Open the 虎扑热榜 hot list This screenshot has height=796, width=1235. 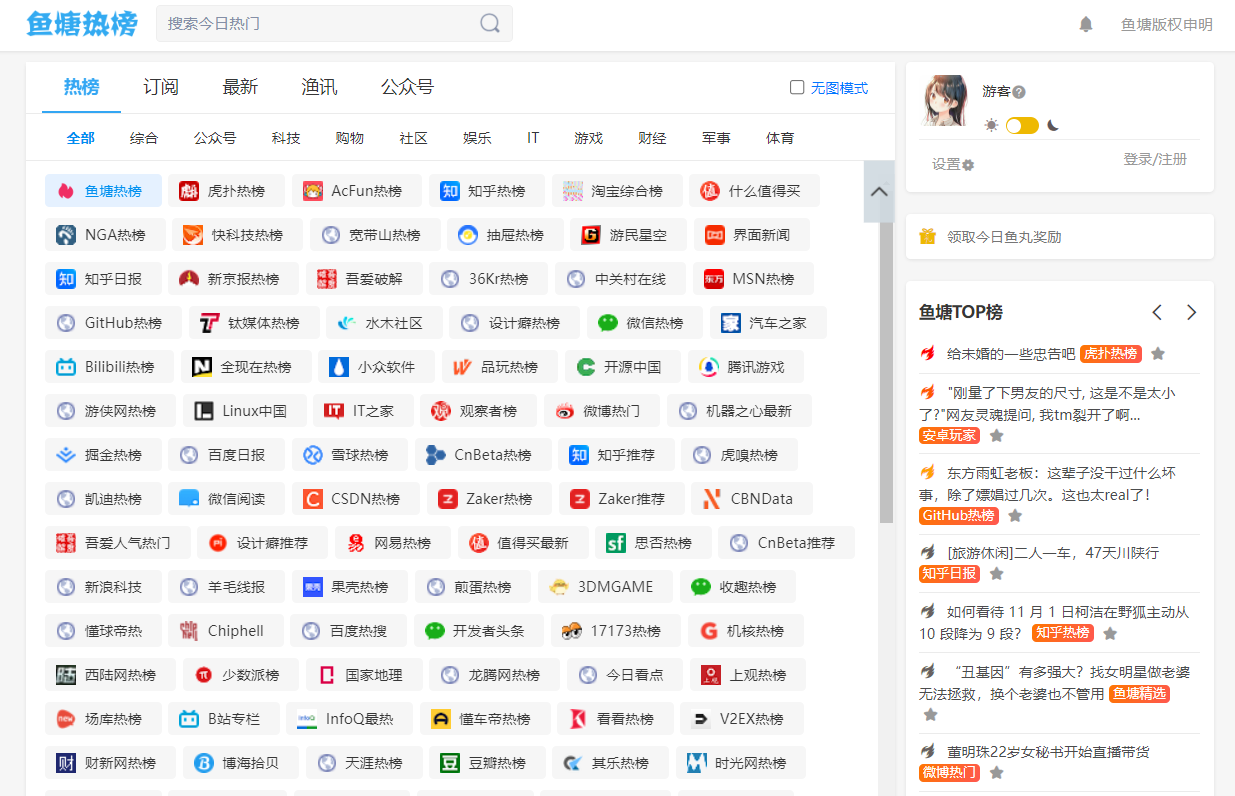pyautogui.click(x=233, y=190)
